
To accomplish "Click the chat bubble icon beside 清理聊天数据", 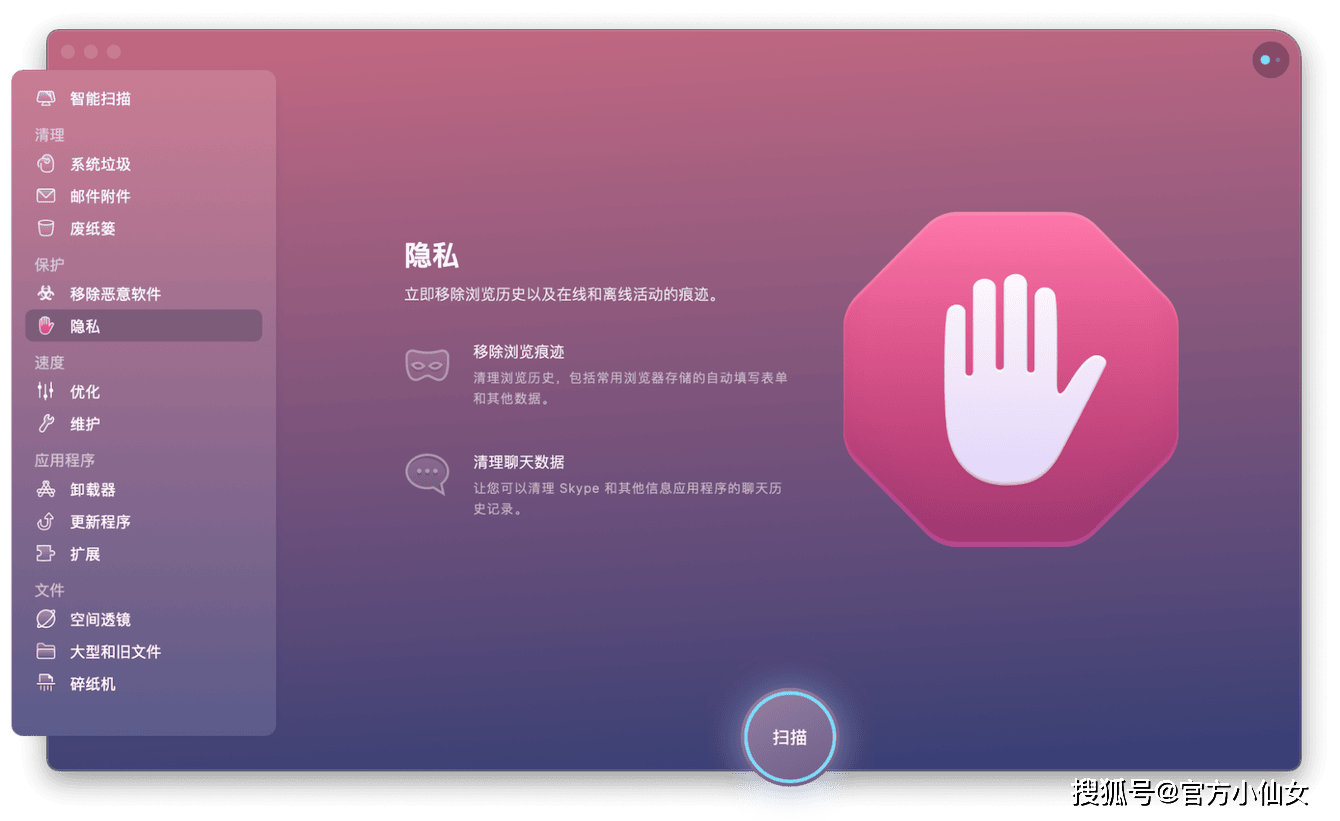I will coord(427,474).
